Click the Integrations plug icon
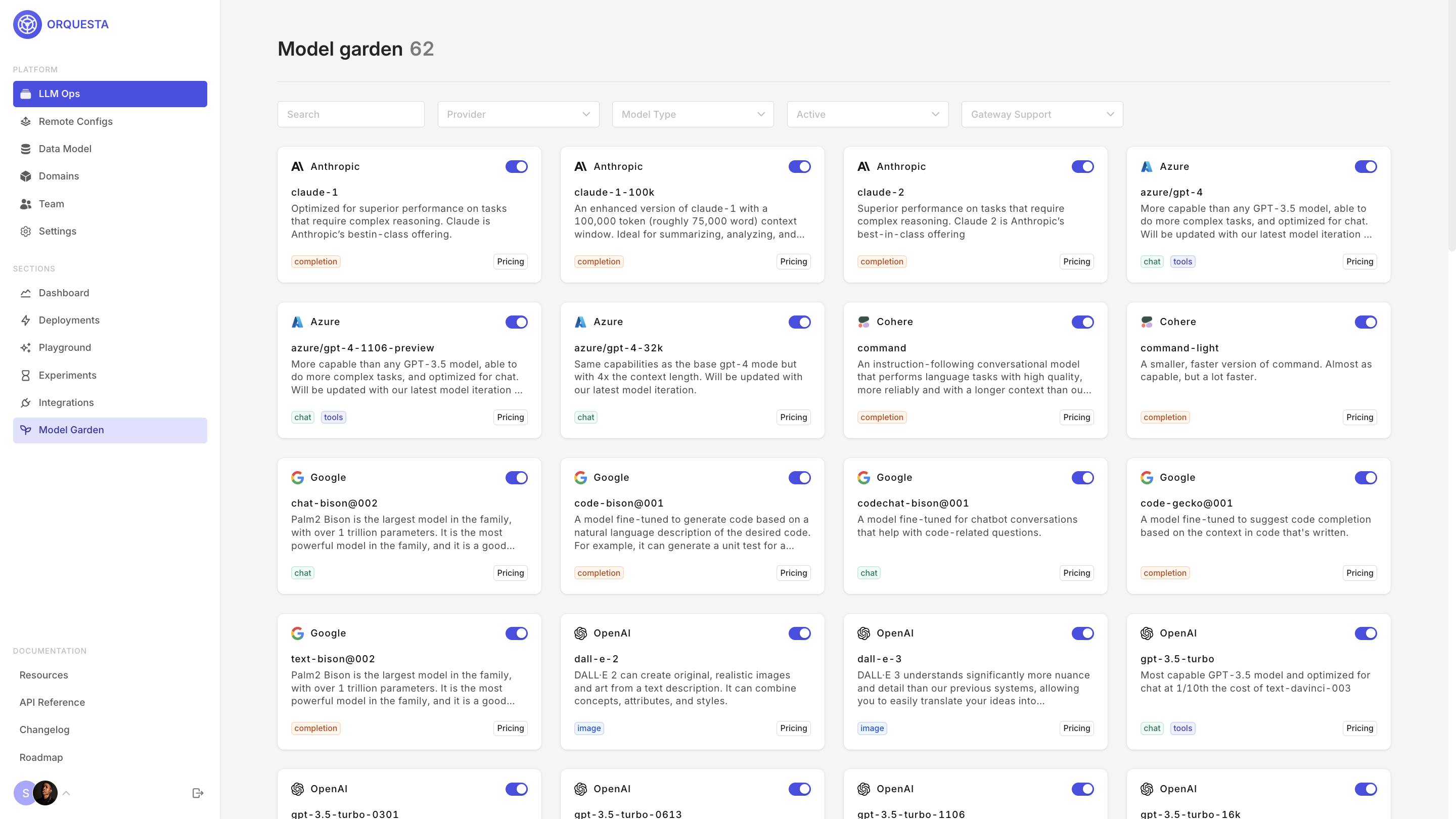 pyautogui.click(x=25, y=402)
